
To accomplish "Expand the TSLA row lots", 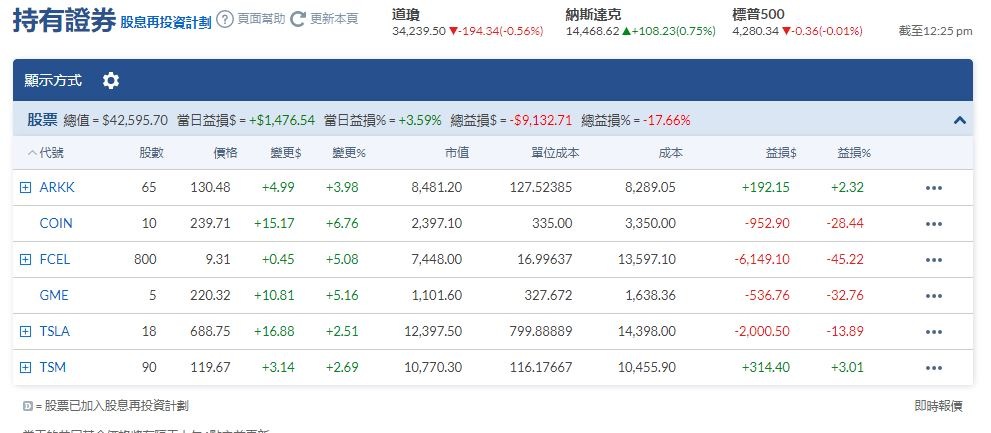I will point(25,331).
